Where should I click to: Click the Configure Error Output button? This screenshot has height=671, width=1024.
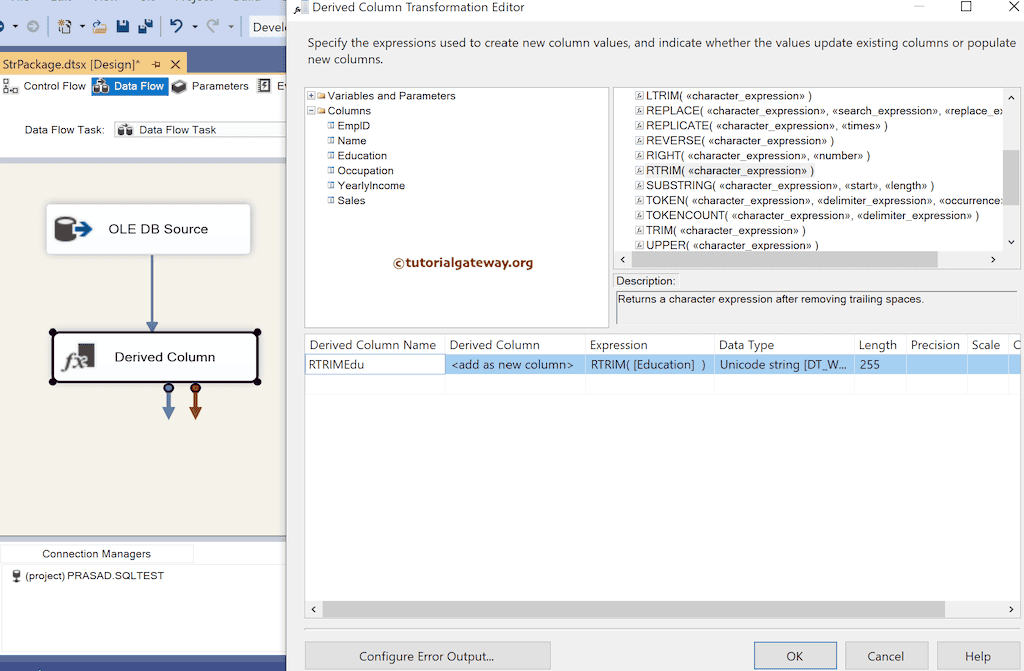427,656
